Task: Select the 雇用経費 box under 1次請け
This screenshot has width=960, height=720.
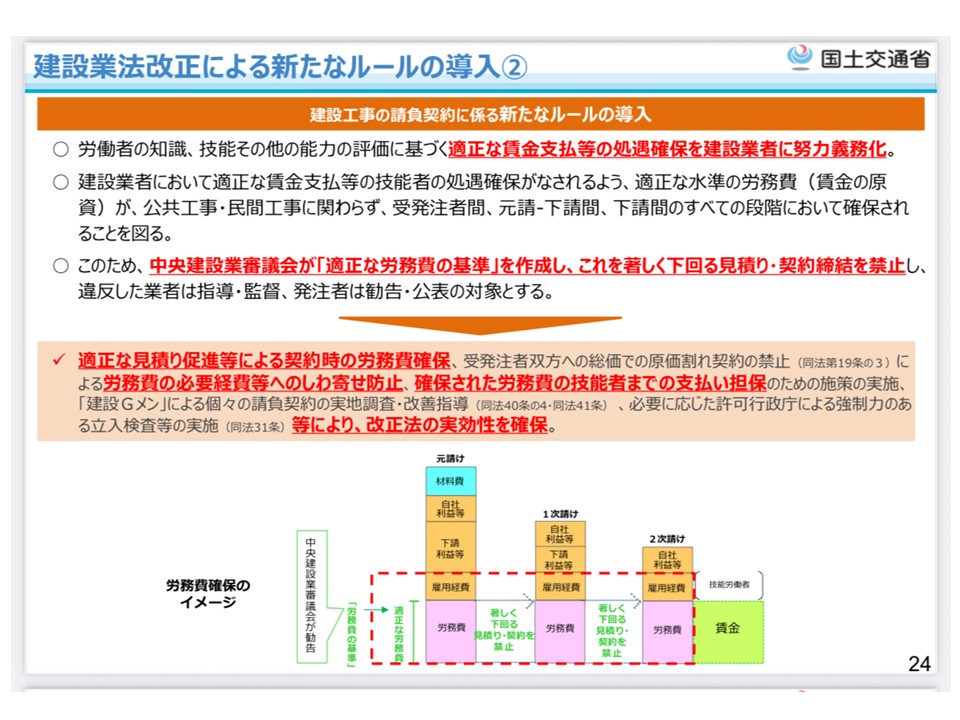Action: coord(560,588)
